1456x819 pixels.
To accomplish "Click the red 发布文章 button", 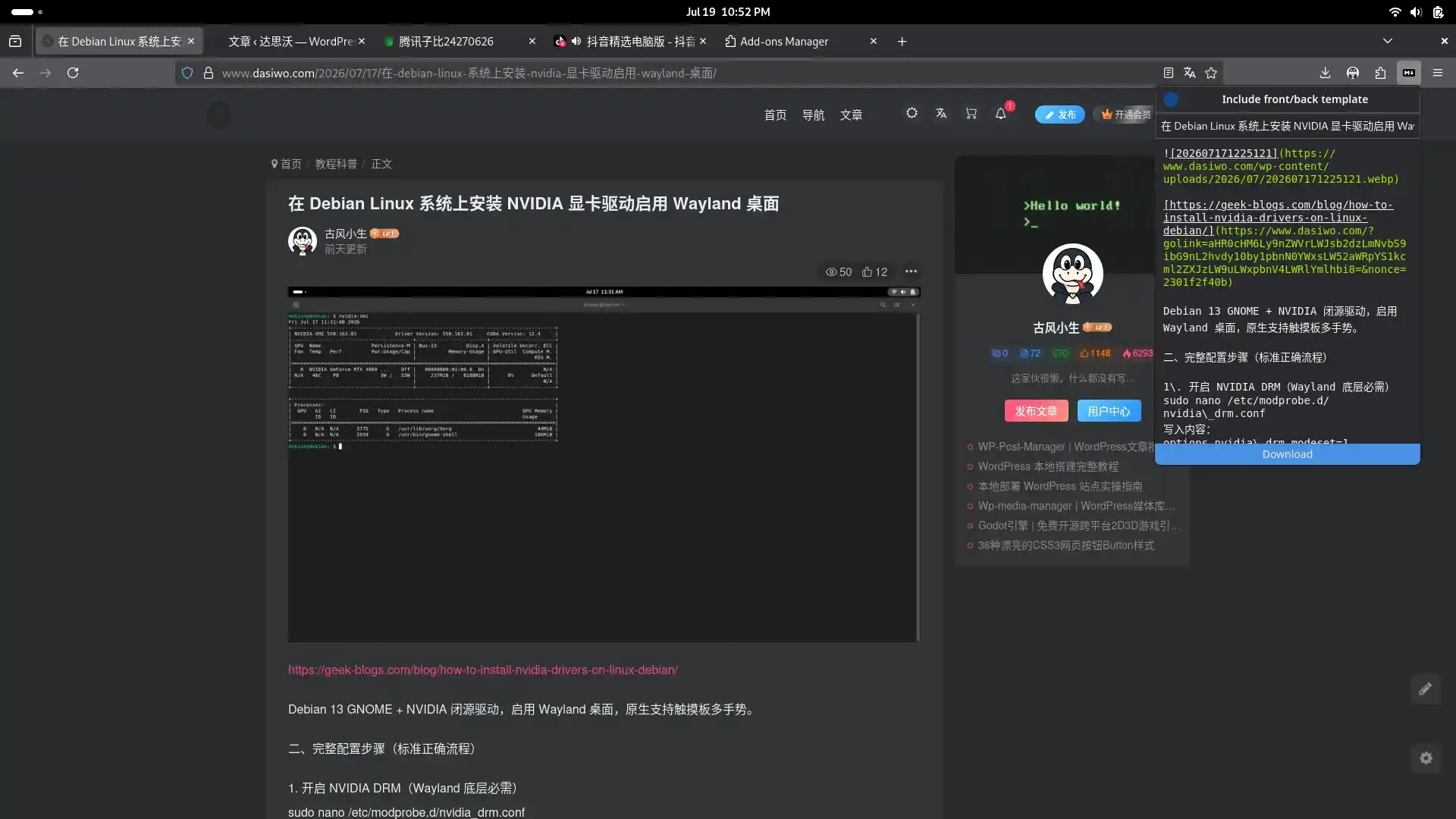I will click(x=1036, y=411).
